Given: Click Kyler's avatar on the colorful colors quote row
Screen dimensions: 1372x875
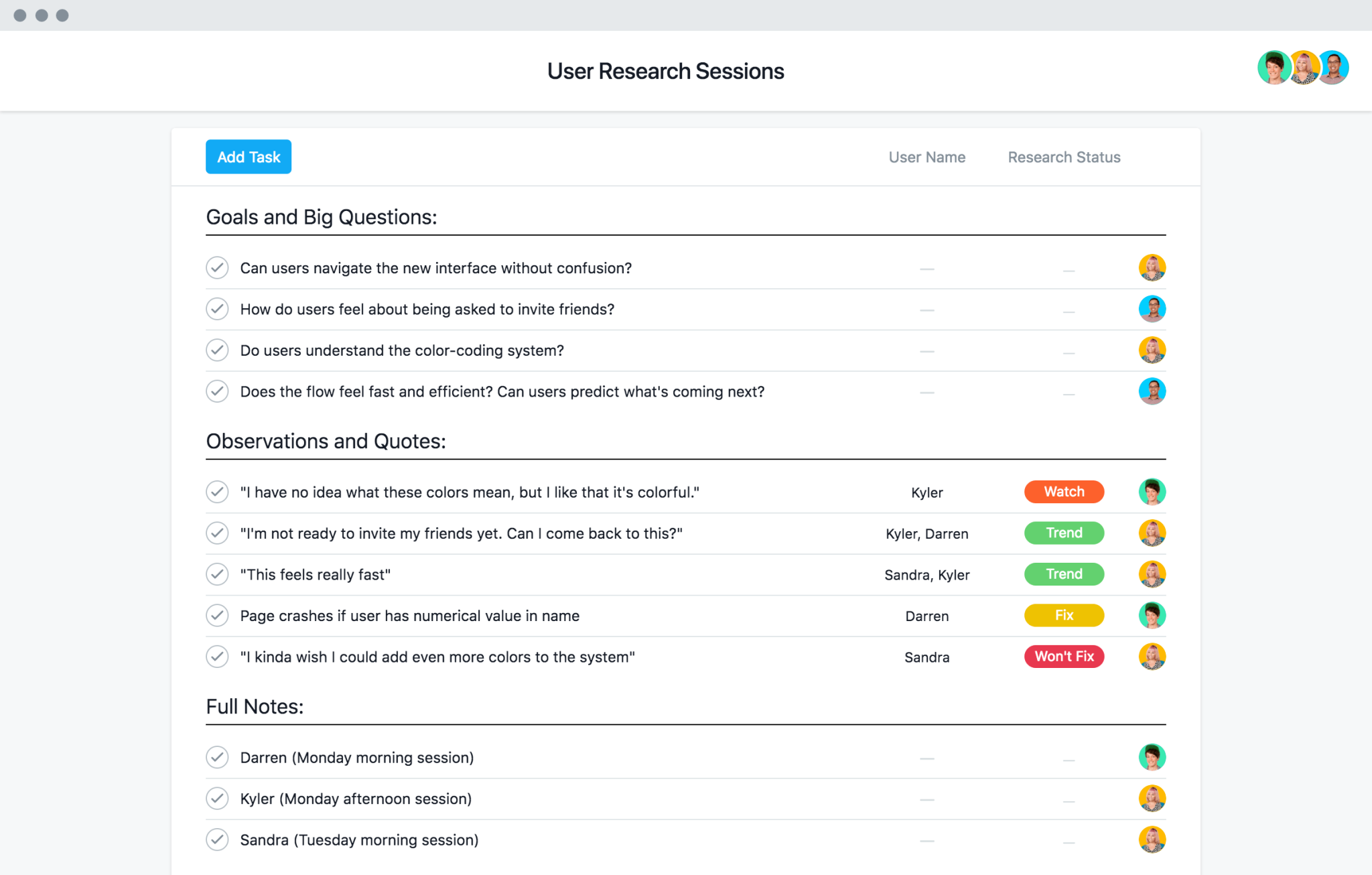Looking at the screenshot, I should click(x=1152, y=492).
